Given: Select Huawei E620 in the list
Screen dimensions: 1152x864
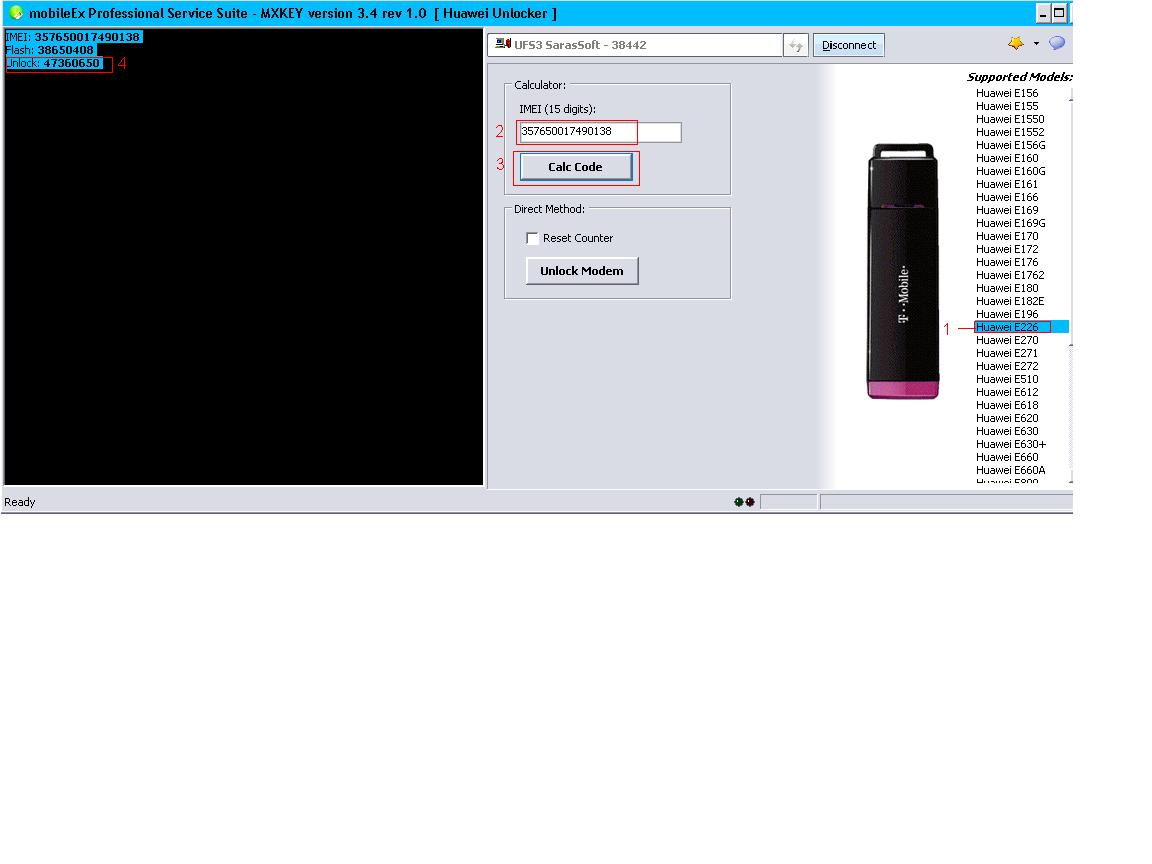Looking at the screenshot, I should 1007,419.
